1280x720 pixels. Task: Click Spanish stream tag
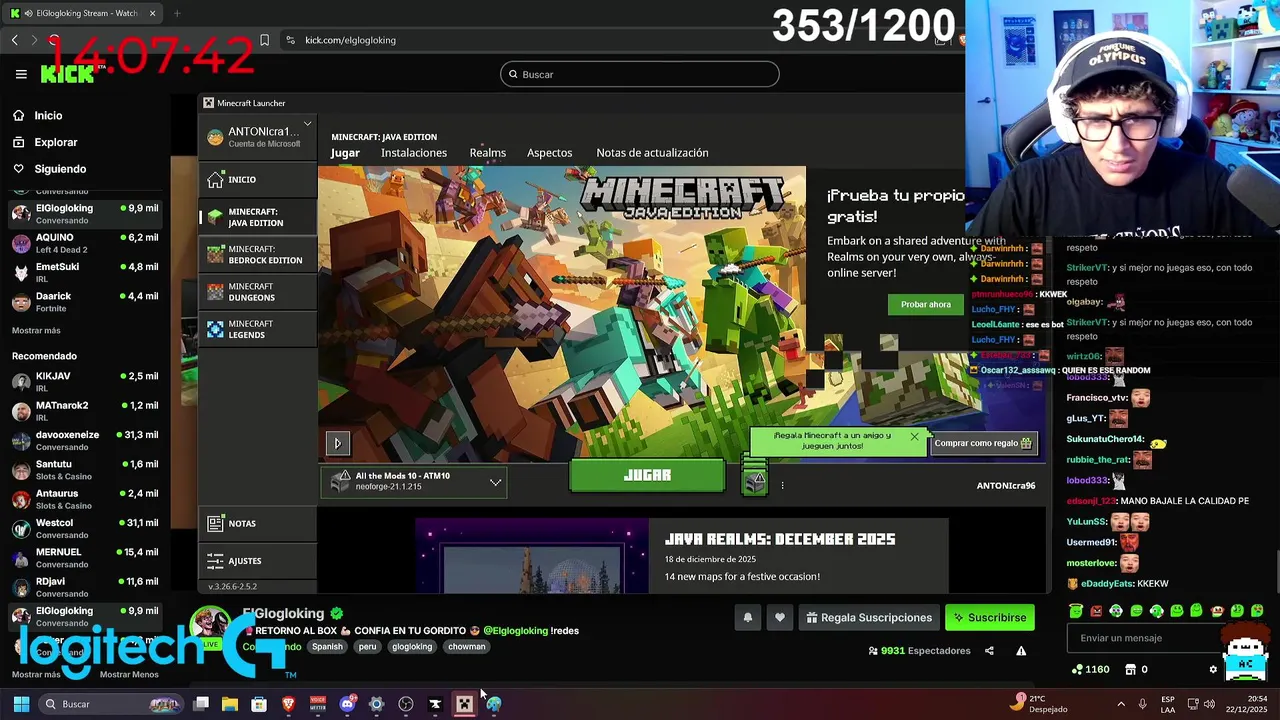tap(327, 647)
